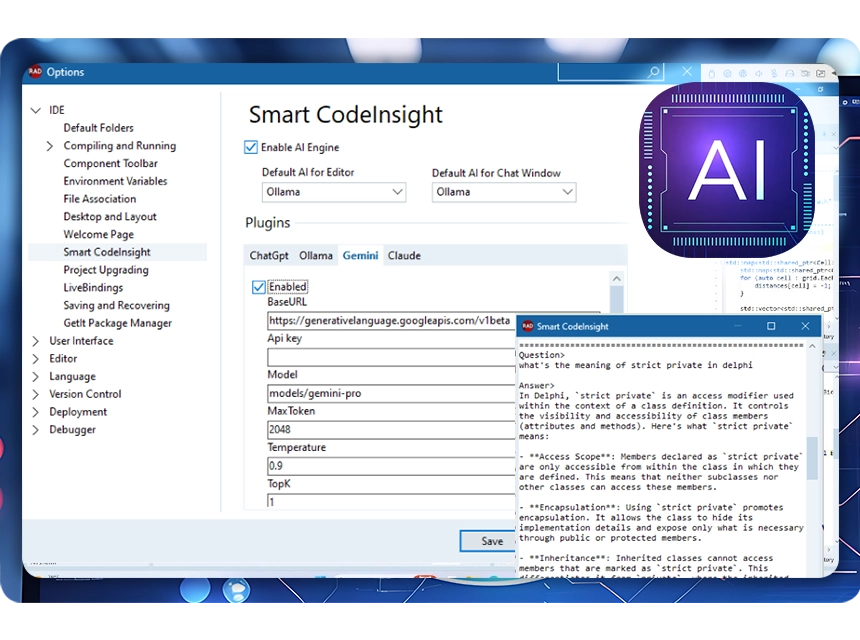The image size is (860, 640).
Task: Expand the Language node arrow
Action: [x=36, y=377]
